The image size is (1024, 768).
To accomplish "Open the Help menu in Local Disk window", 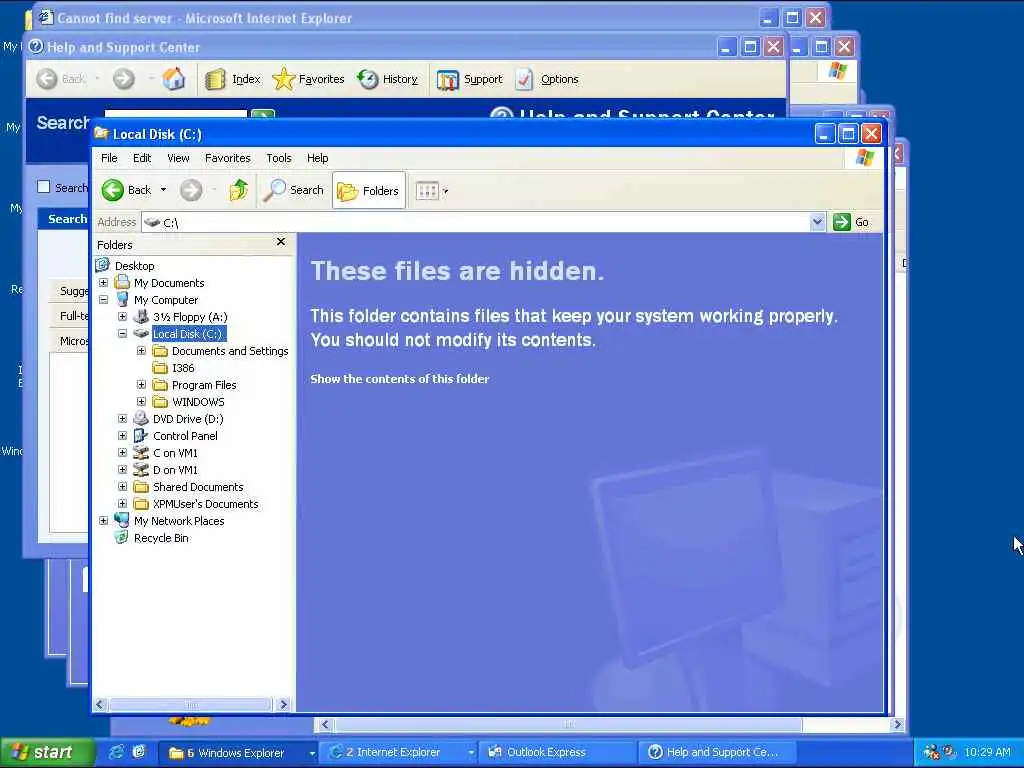I will [317, 158].
